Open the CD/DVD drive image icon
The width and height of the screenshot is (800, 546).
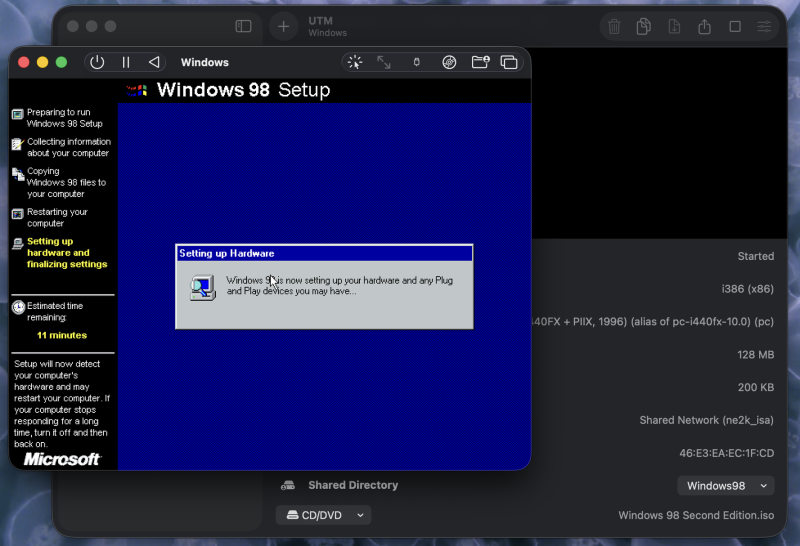coord(449,62)
